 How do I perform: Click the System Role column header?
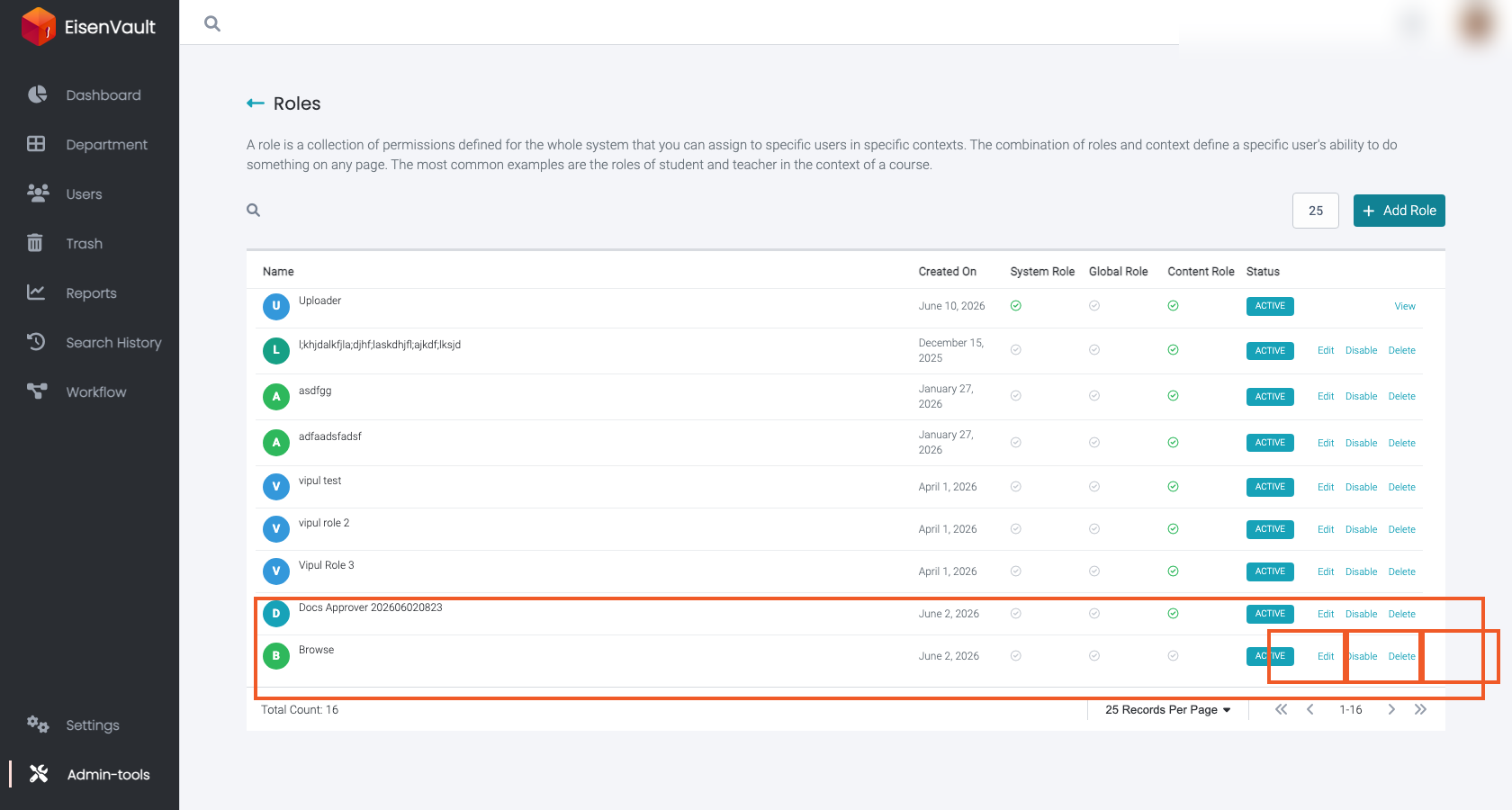tap(1042, 271)
